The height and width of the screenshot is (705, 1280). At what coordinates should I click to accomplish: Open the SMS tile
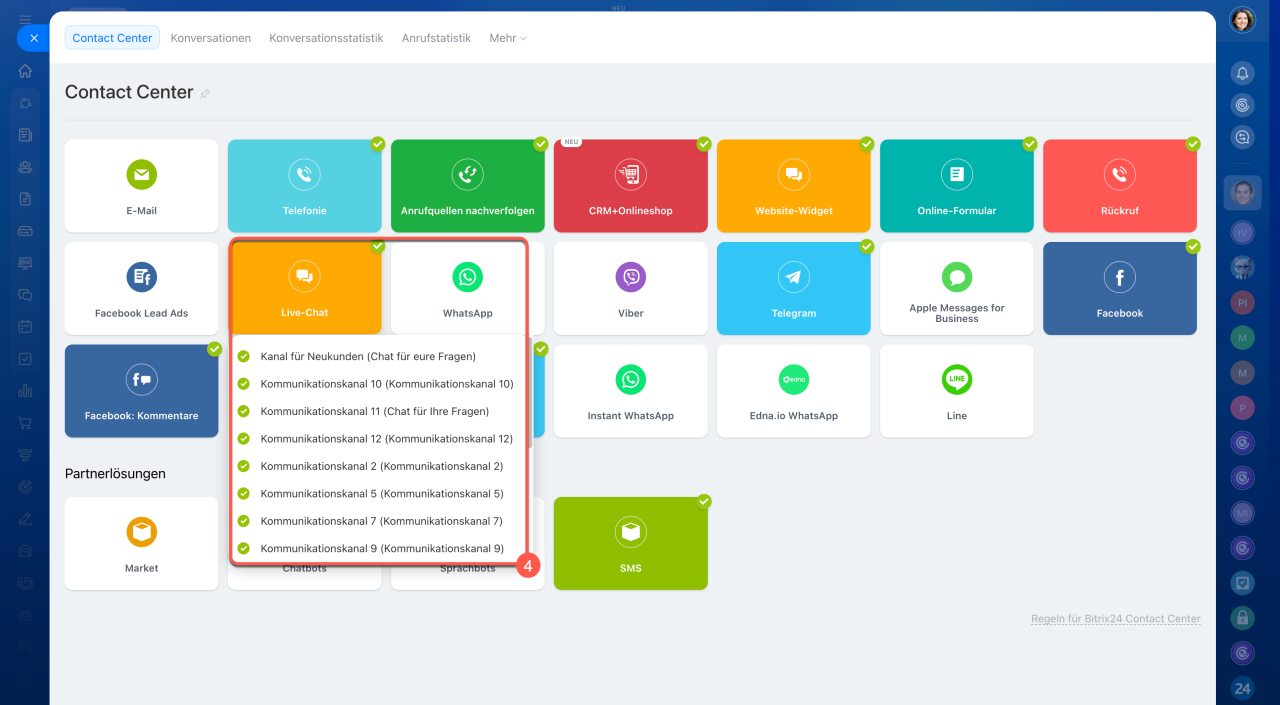click(x=630, y=543)
